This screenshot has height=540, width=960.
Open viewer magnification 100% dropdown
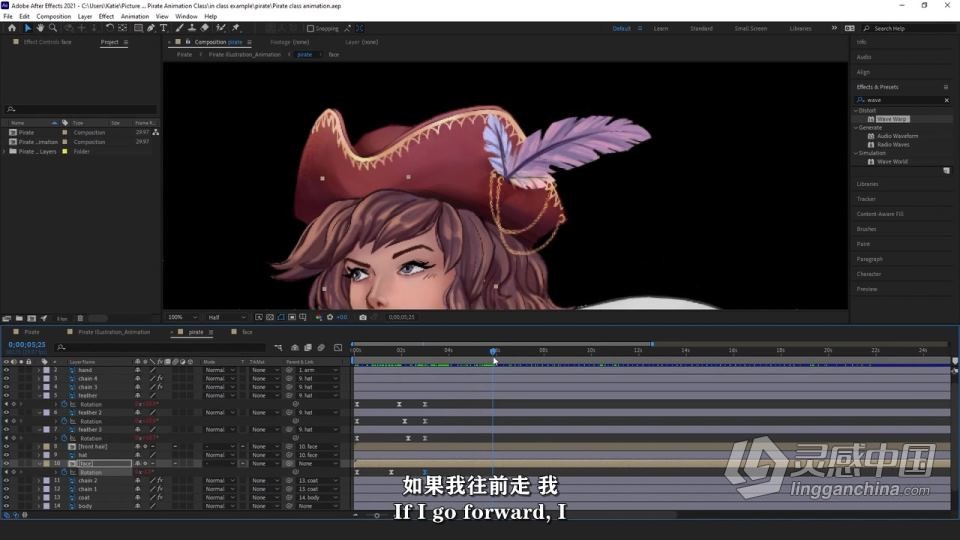click(x=183, y=317)
